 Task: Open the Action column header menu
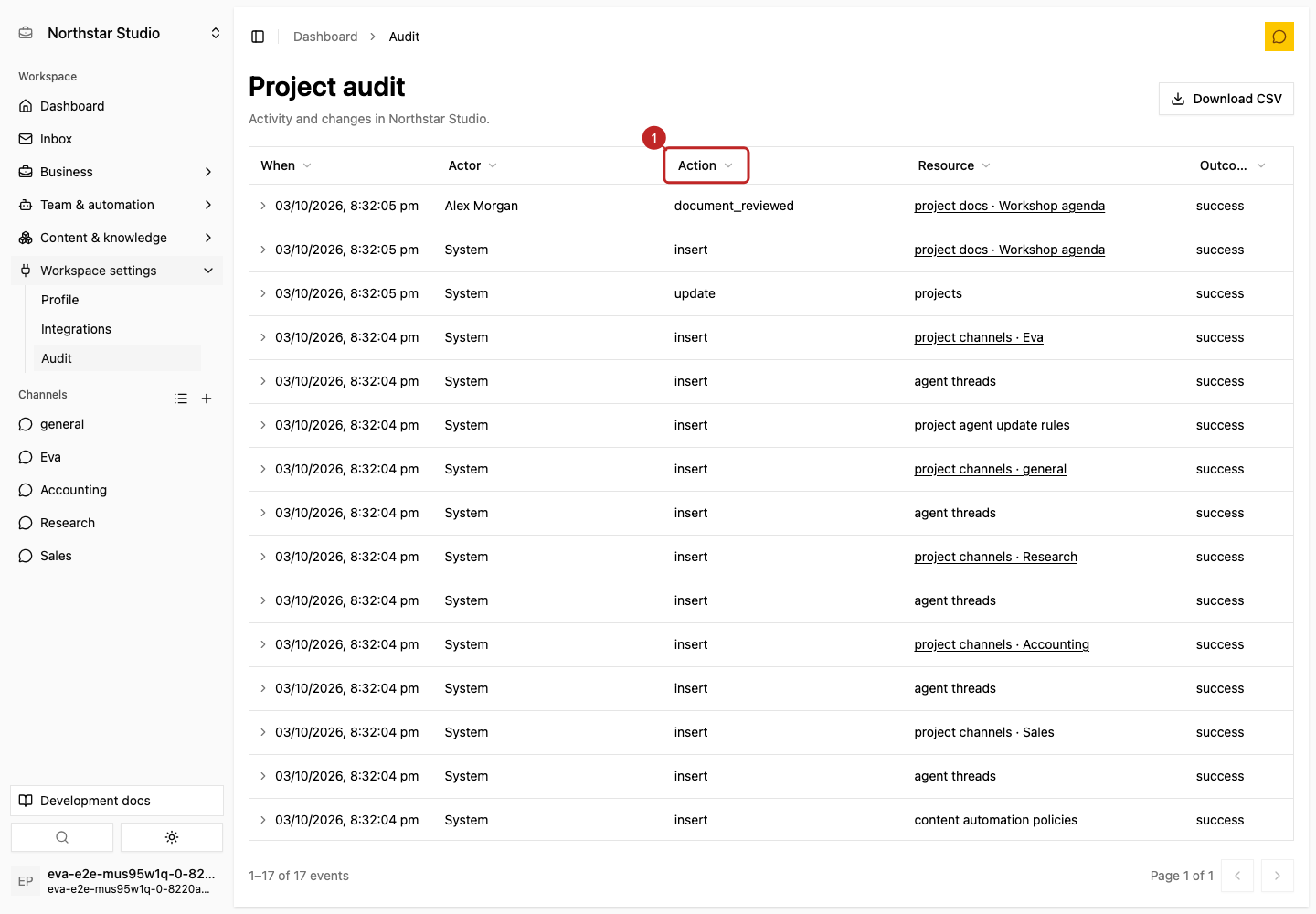pyautogui.click(x=706, y=165)
